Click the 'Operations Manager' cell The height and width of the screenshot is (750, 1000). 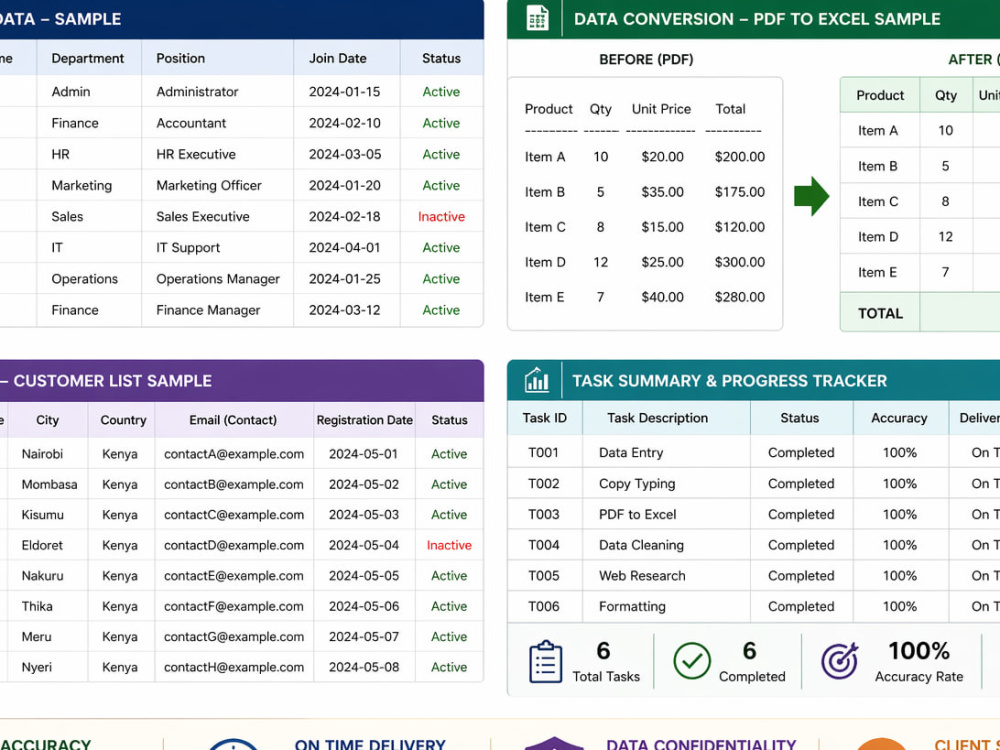click(x=217, y=279)
